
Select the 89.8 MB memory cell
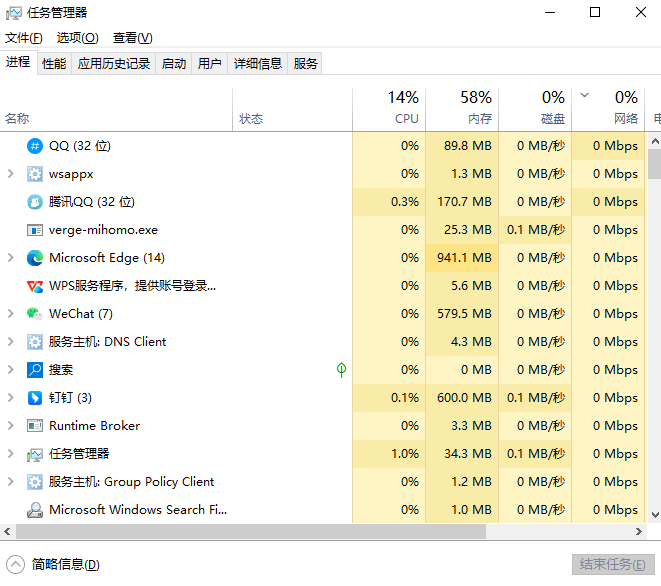pos(462,146)
